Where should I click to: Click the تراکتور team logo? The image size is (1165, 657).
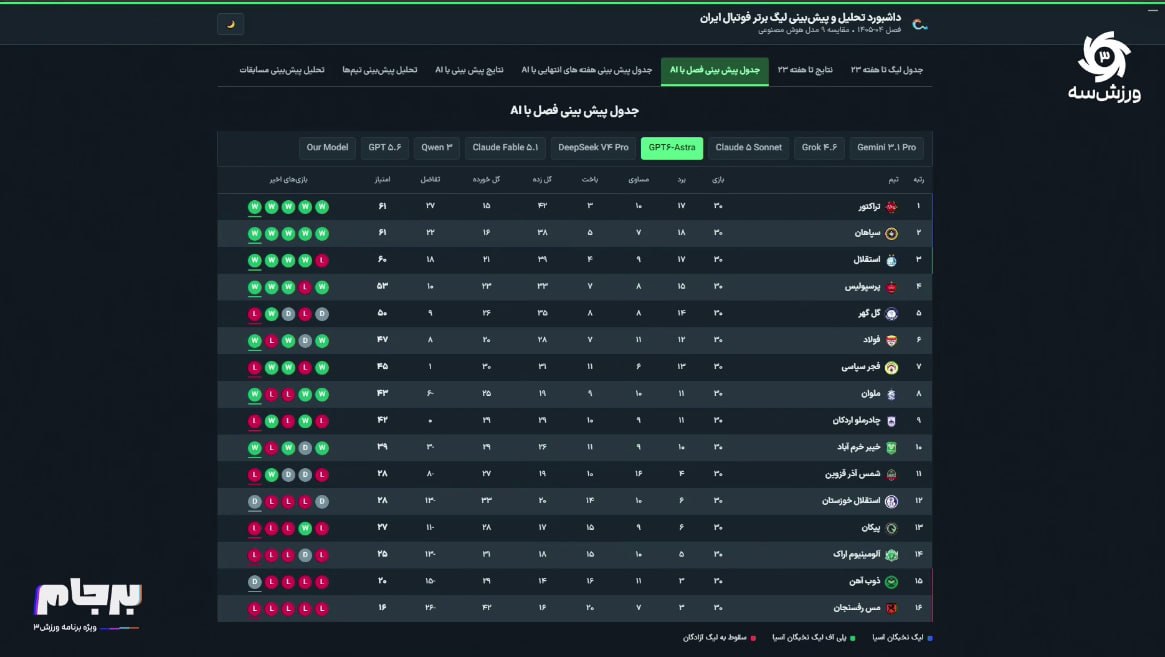(x=892, y=207)
